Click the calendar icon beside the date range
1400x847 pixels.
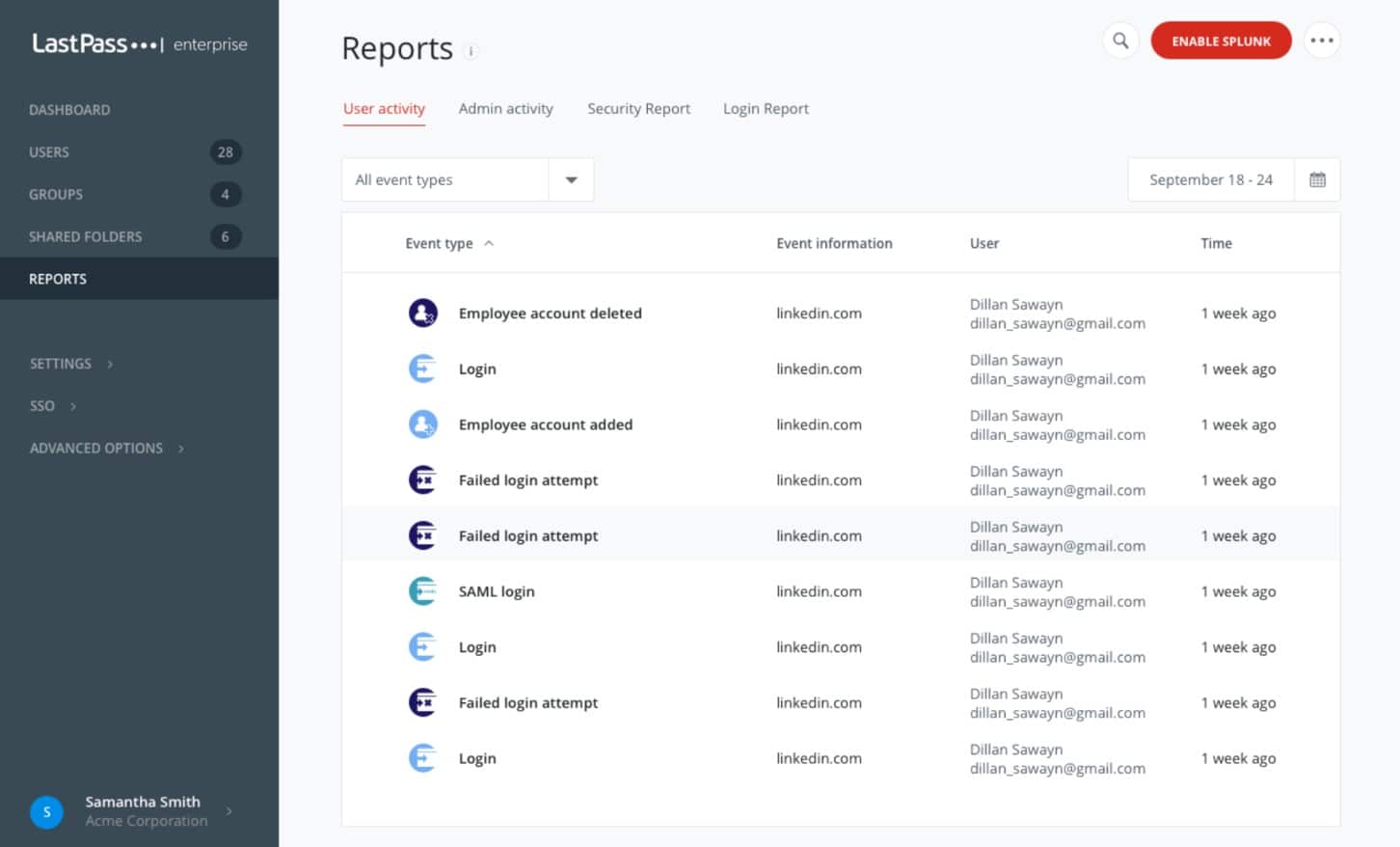click(1316, 179)
